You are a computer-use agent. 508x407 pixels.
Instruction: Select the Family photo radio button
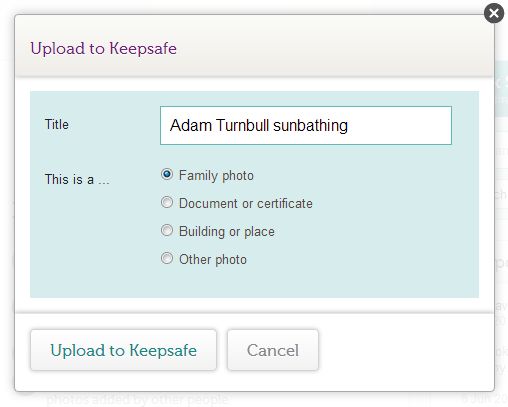(x=167, y=174)
